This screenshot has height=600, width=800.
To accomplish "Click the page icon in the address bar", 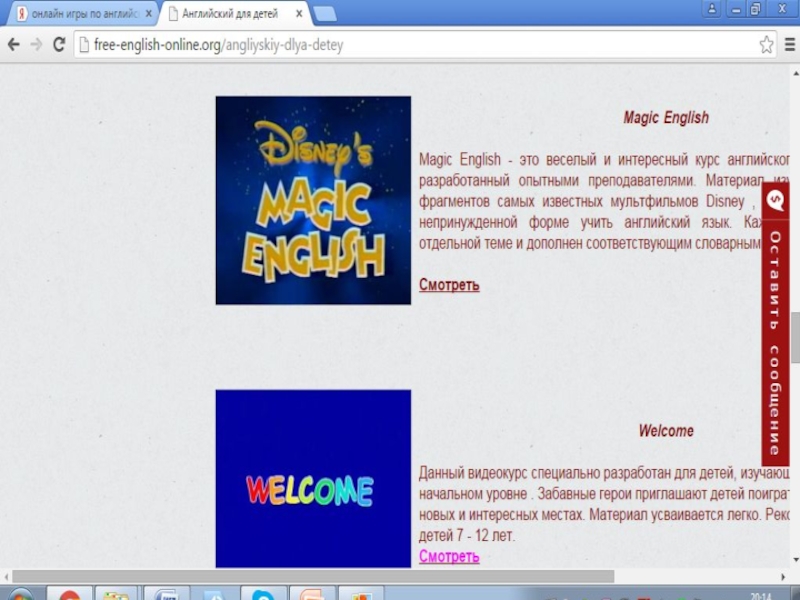I will 84,45.
